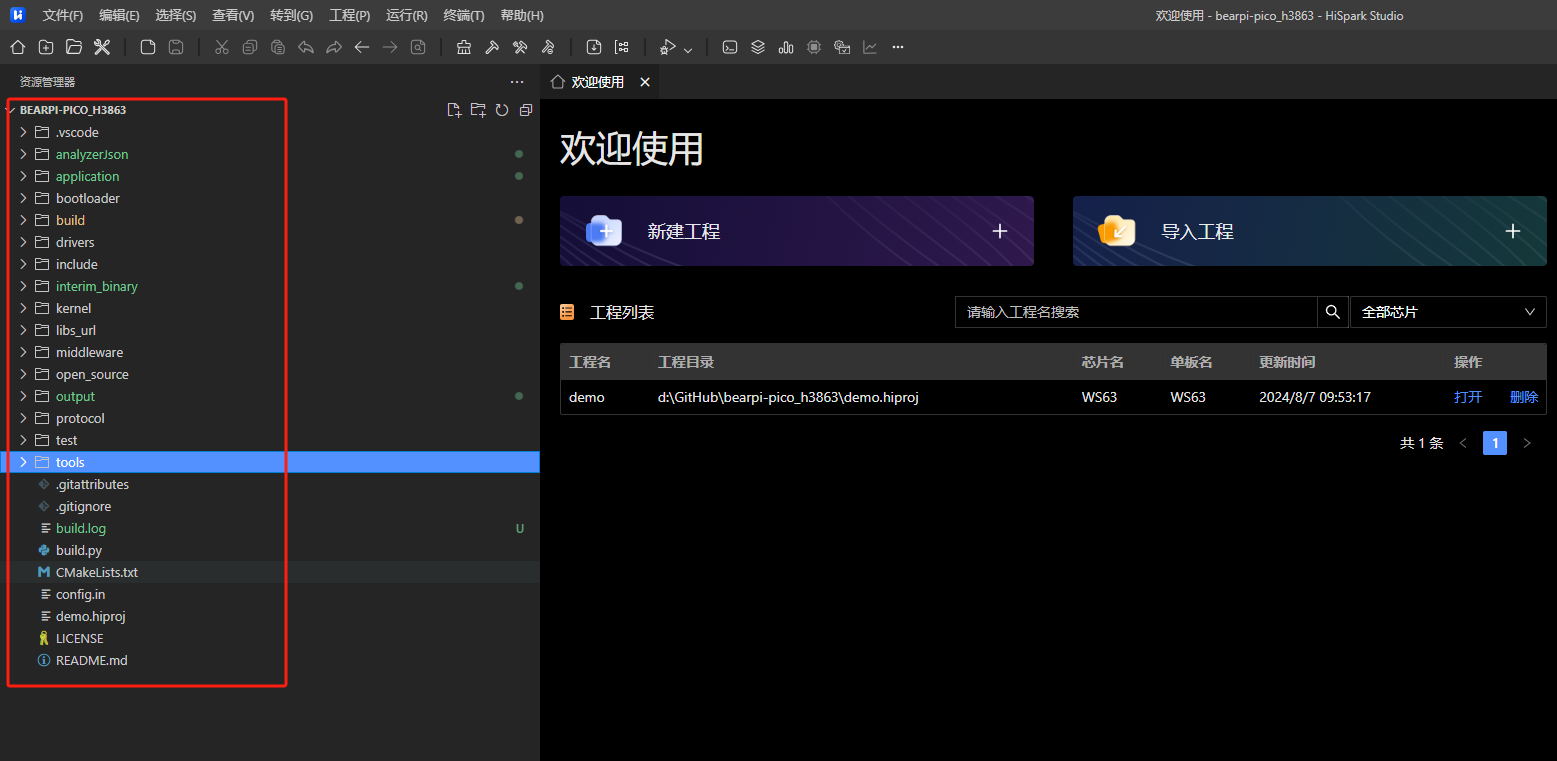Viewport: 1557px width, 761px height.
Task: Click the single hammer build icon
Action: click(492, 47)
